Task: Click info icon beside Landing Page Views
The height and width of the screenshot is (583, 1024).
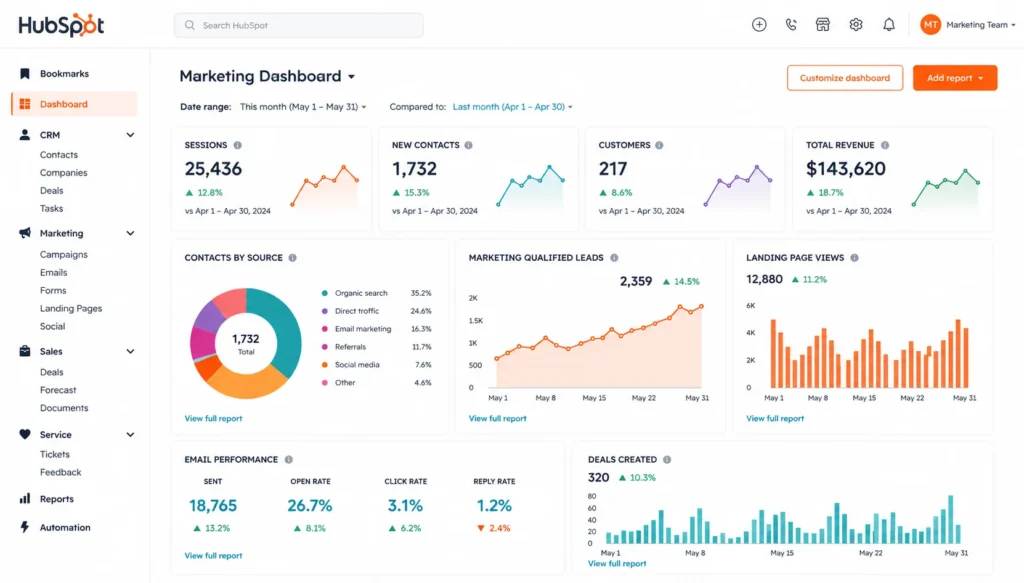Action: [854, 258]
